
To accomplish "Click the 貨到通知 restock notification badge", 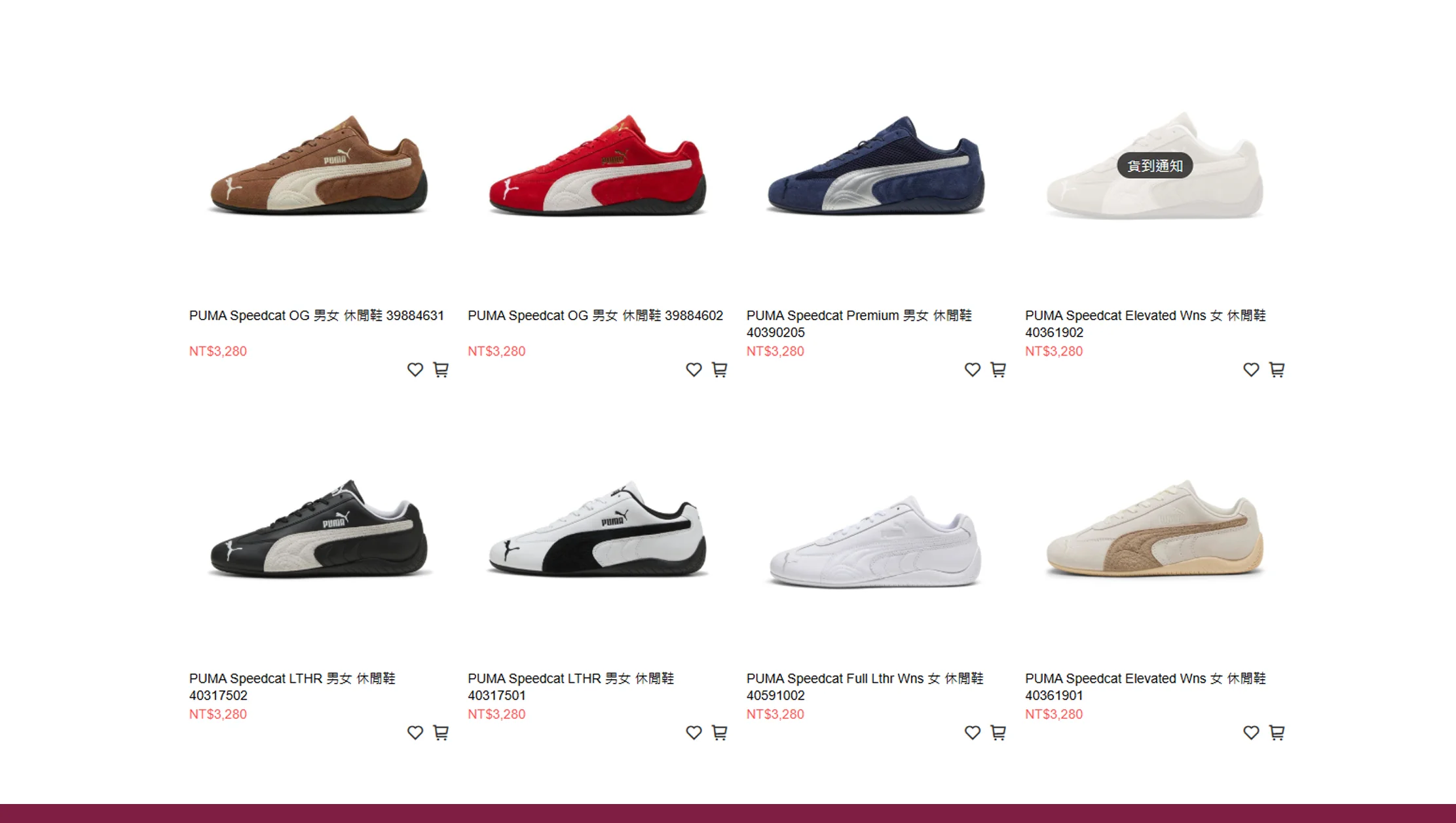I will (1155, 166).
